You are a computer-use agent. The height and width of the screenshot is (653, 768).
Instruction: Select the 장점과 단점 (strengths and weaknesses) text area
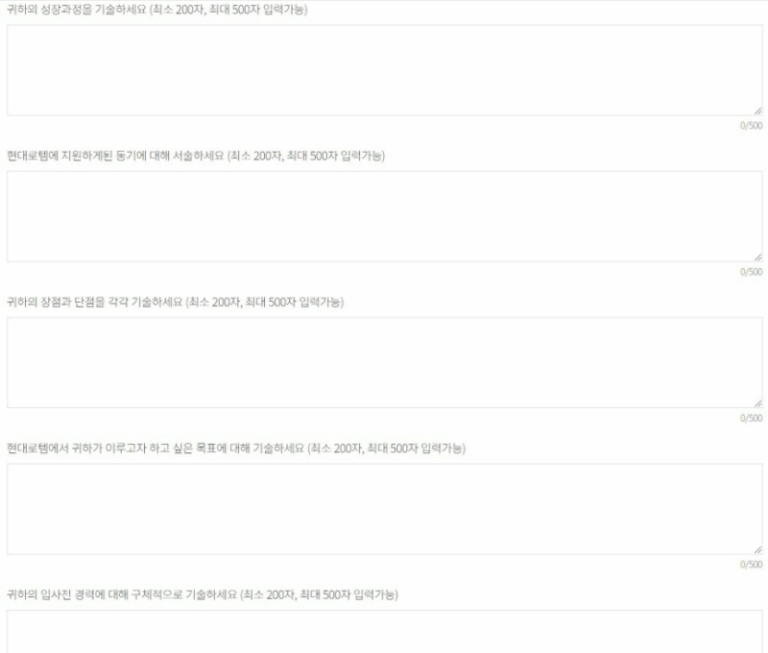[x=384, y=363]
